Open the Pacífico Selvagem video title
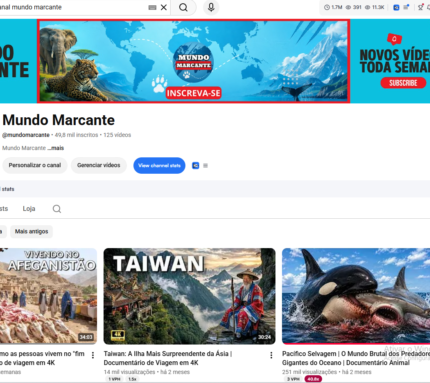 [x=356, y=358]
